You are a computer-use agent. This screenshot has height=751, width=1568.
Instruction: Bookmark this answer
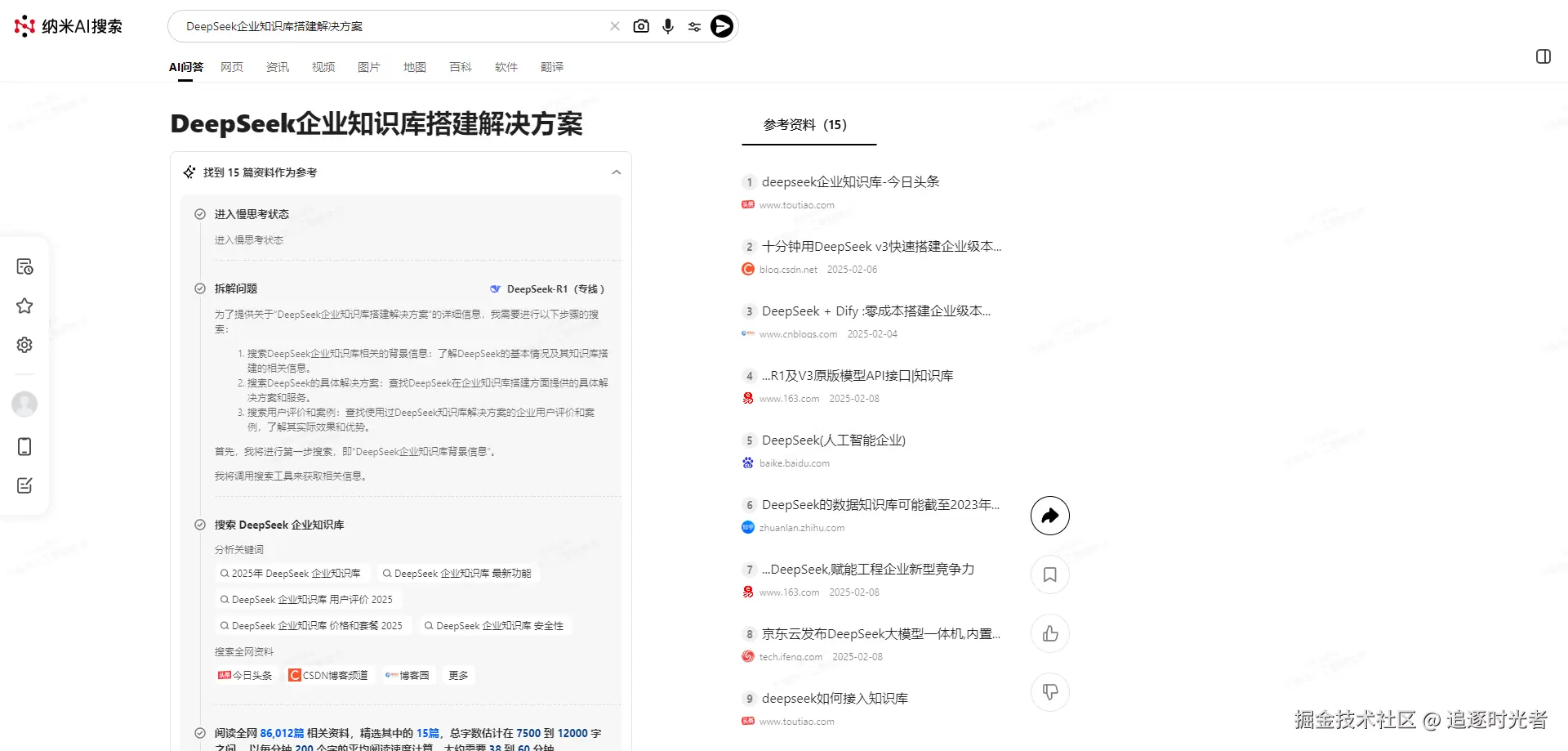(1050, 574)
